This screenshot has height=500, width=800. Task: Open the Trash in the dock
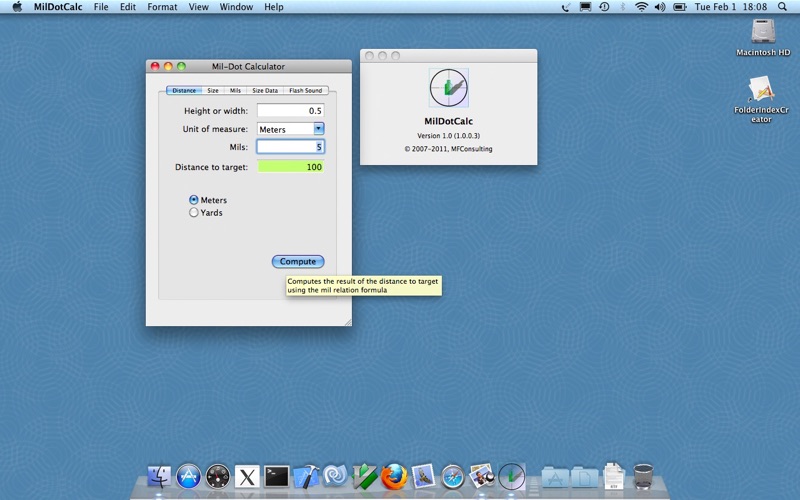pyautogui.click(x=643, y=477)
